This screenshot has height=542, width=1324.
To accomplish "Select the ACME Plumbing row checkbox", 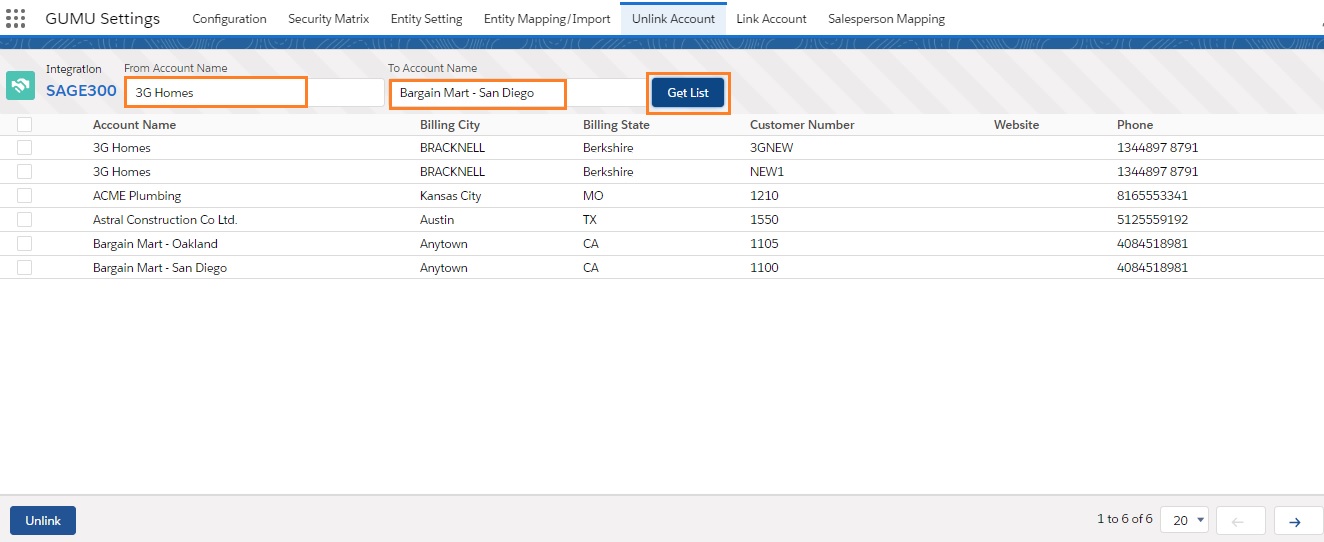I will pos(25,195).
